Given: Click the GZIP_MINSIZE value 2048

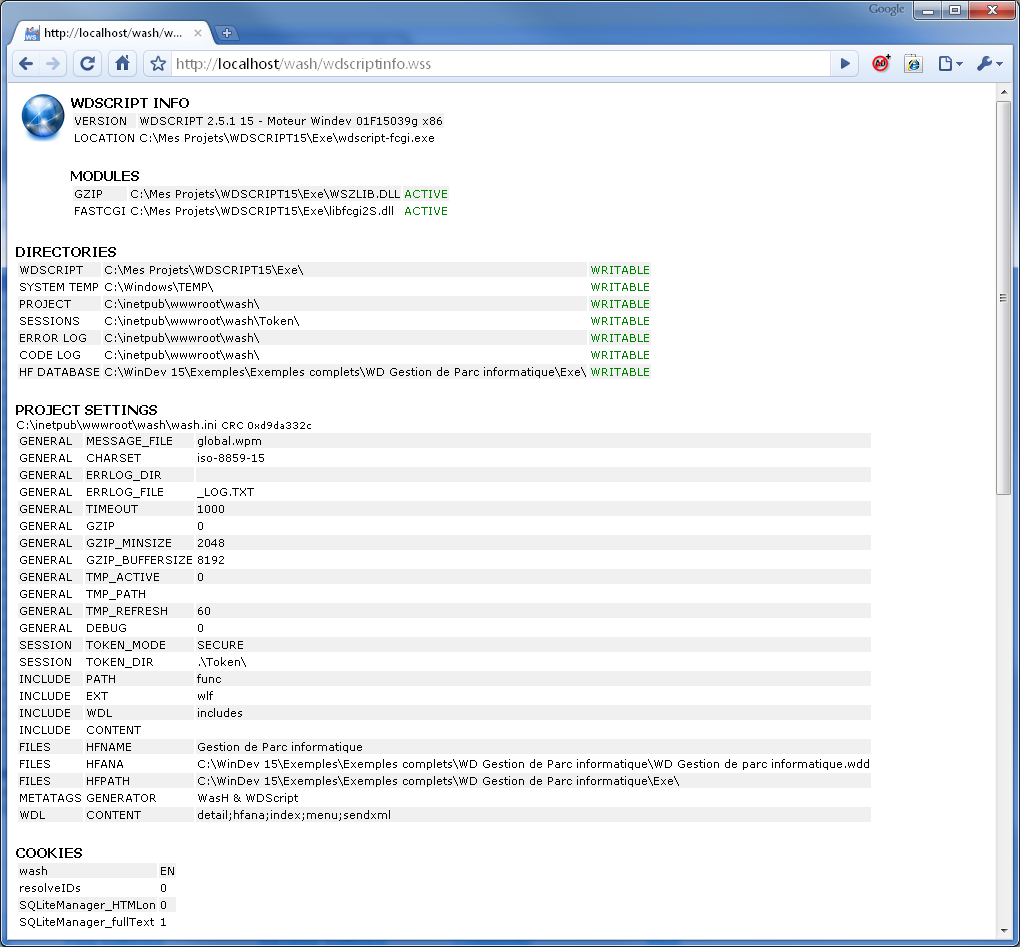Looking at the screenshot, I should click(x=211, y=542).
